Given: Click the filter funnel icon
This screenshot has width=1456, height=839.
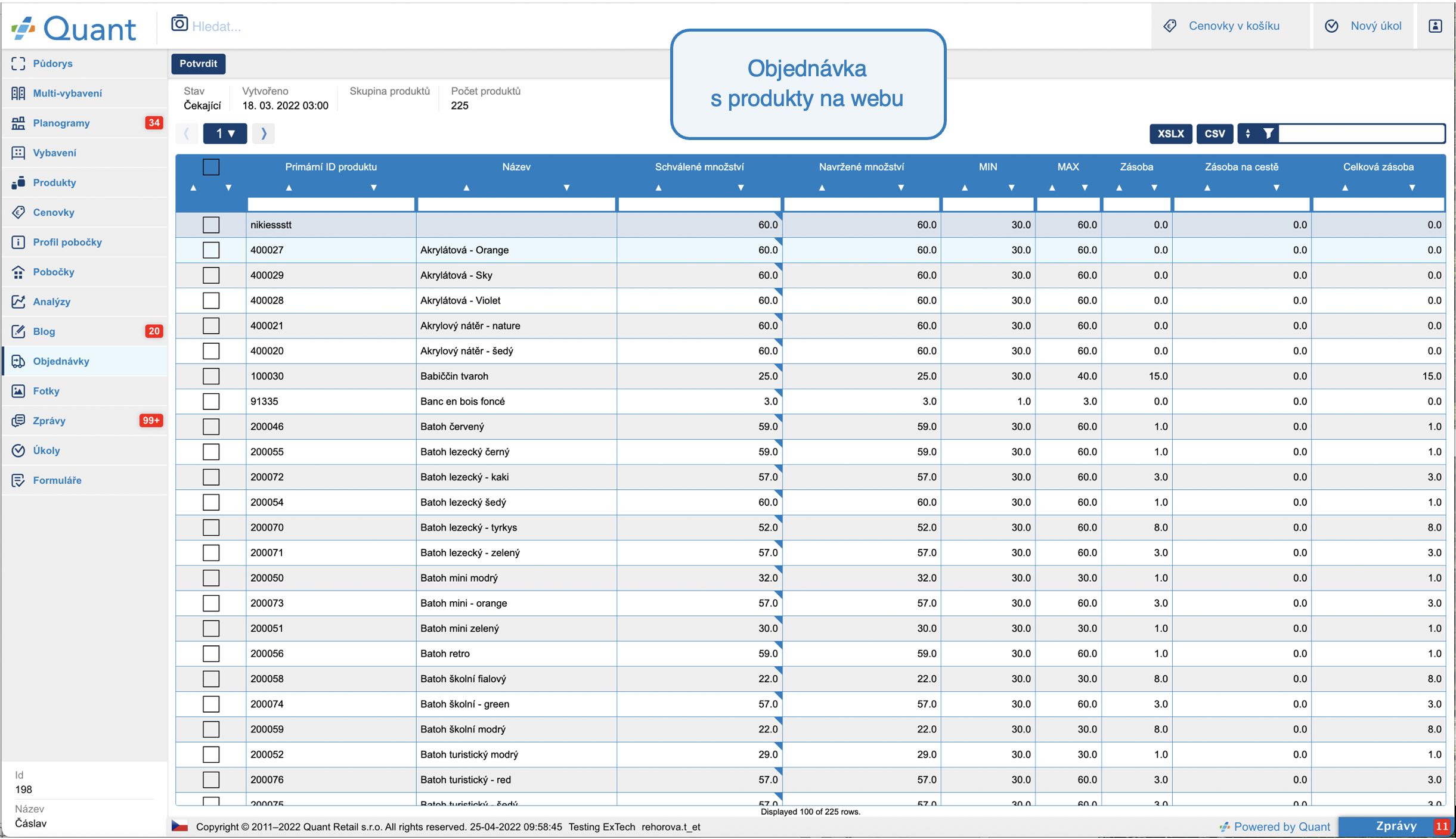Looking at the screenshot, I should tap(1269, 133).
